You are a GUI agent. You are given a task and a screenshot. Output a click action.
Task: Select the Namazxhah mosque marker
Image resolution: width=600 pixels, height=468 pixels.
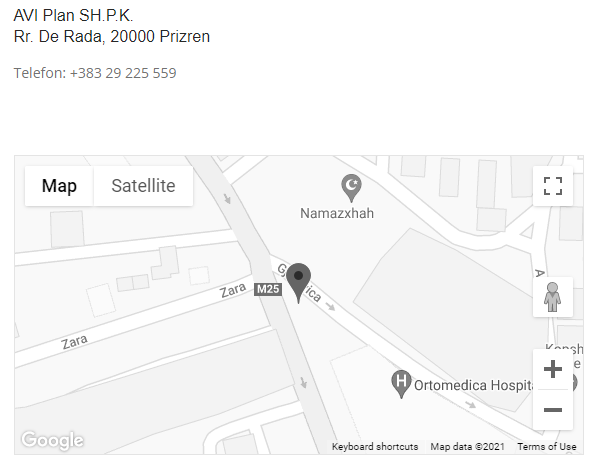[351, 188]
